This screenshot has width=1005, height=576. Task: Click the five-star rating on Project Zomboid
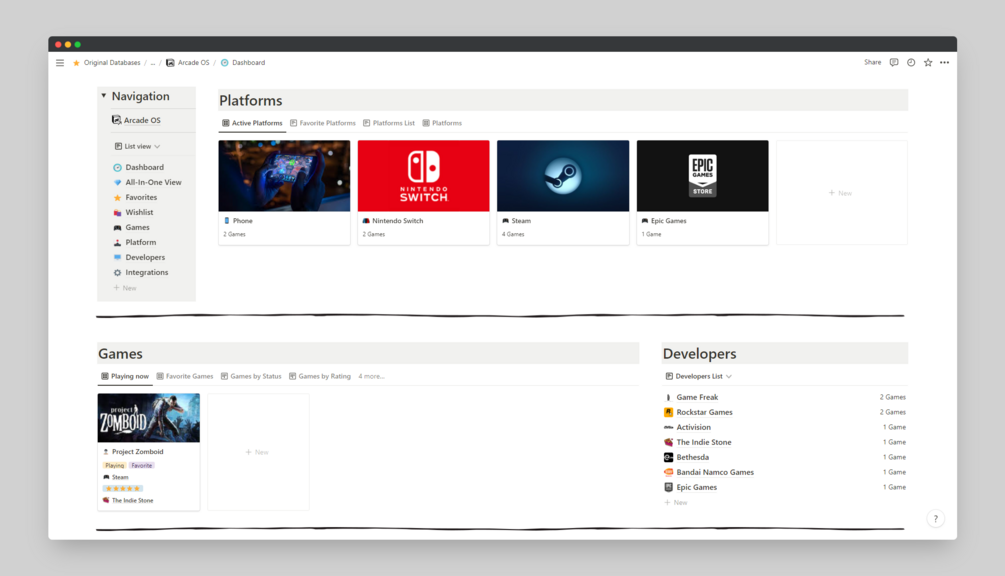(x=122, y=489)
